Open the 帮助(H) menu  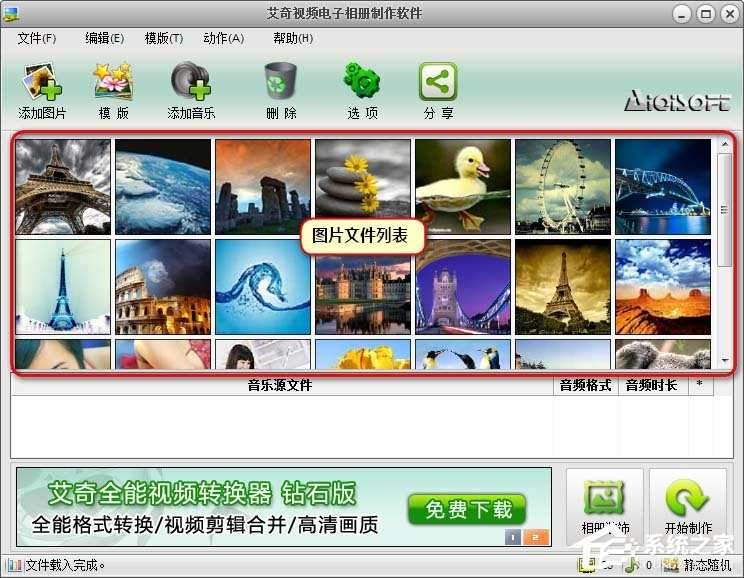[292, 38]
